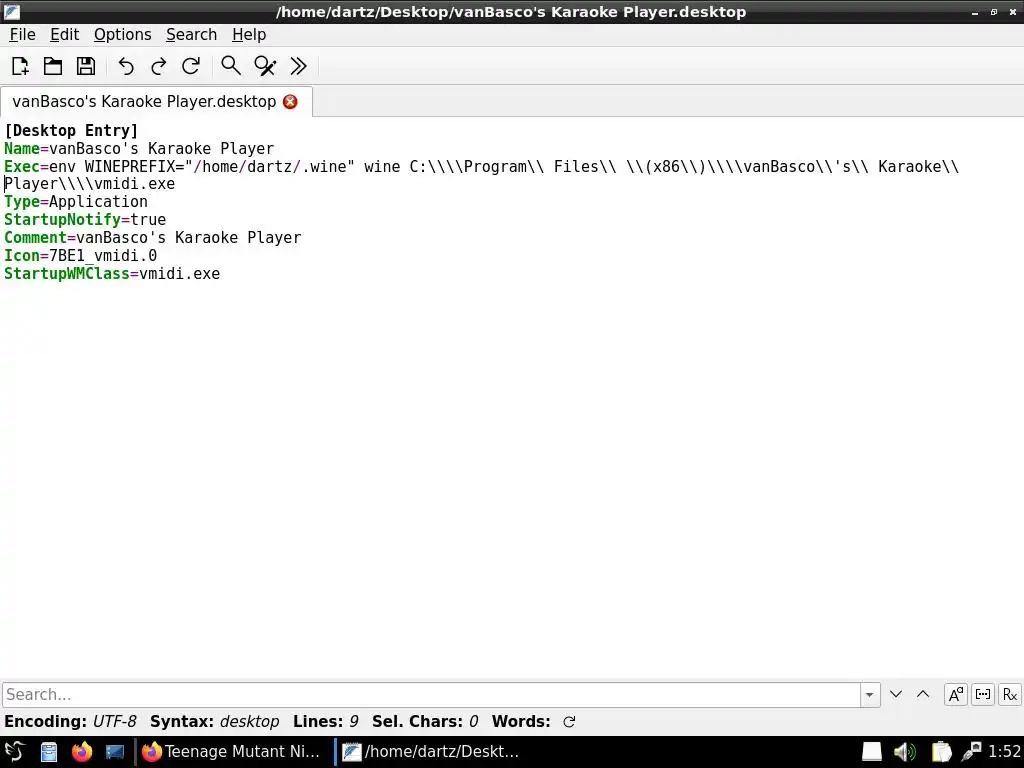Reload the document from disk
1024x768 pixels.
tap(191, 66)
